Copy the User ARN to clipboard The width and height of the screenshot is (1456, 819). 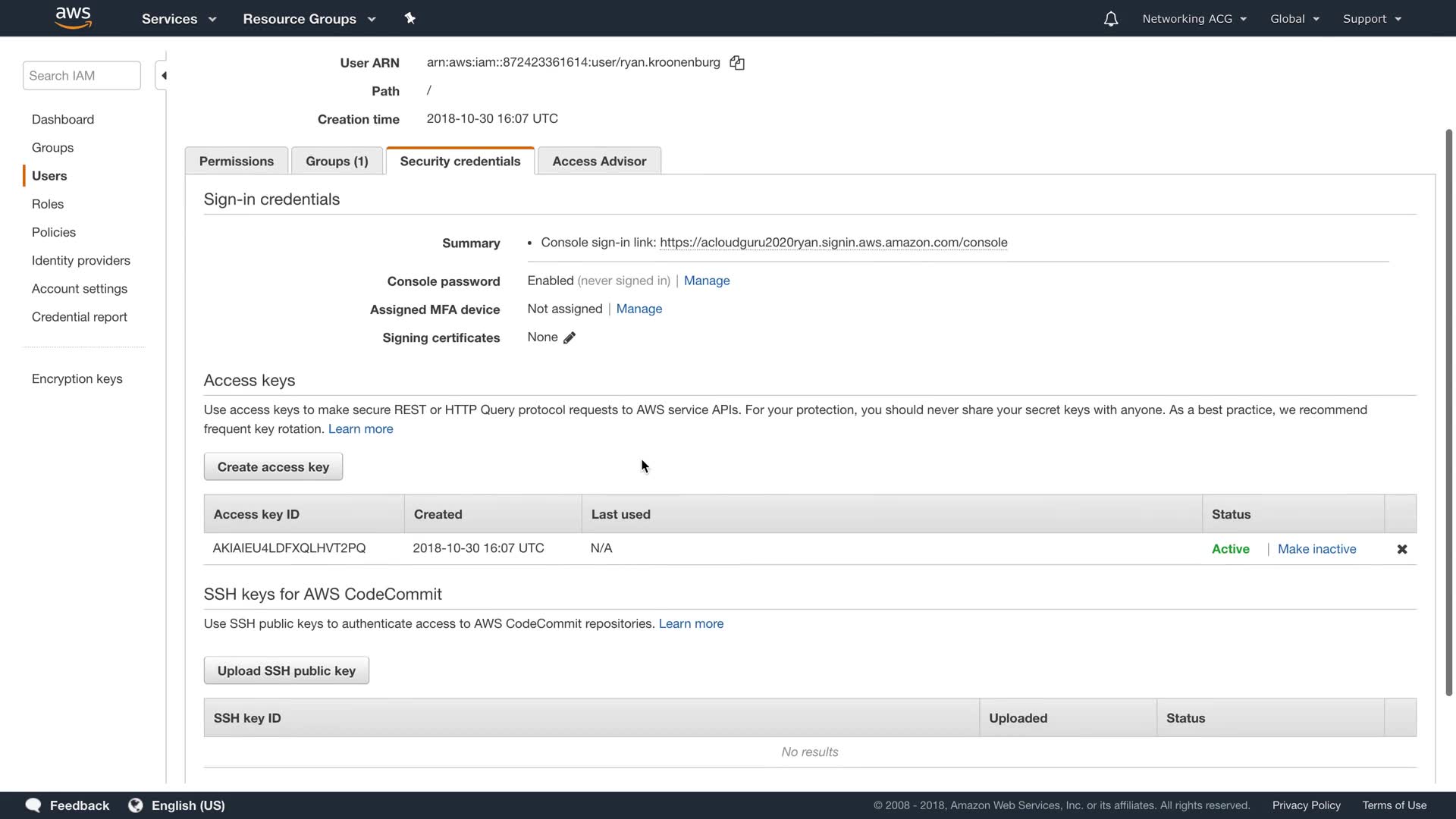[x=737, y=63]
